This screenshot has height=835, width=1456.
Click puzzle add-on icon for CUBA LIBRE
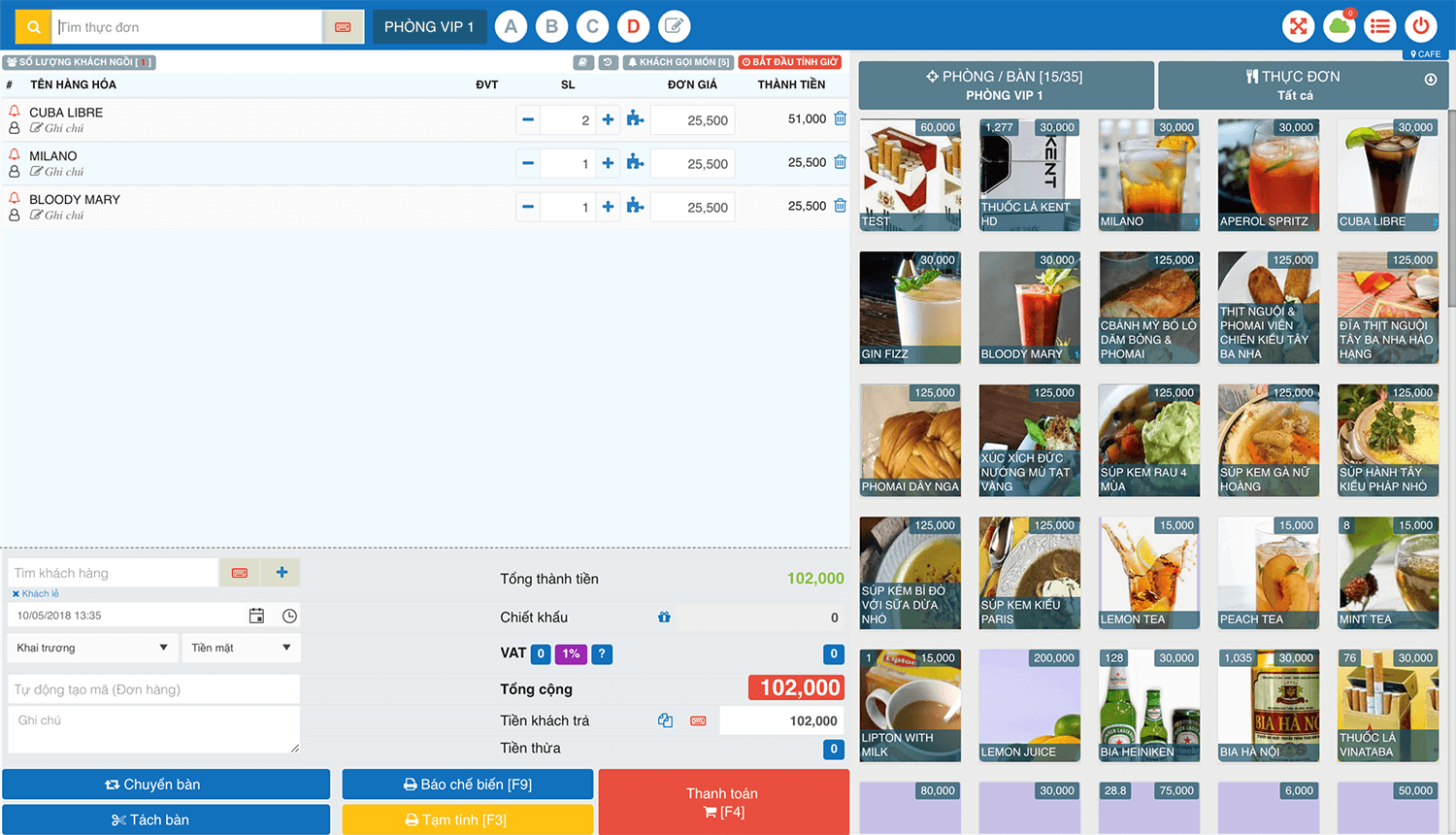pyautogui.click(x=635, y=118)
